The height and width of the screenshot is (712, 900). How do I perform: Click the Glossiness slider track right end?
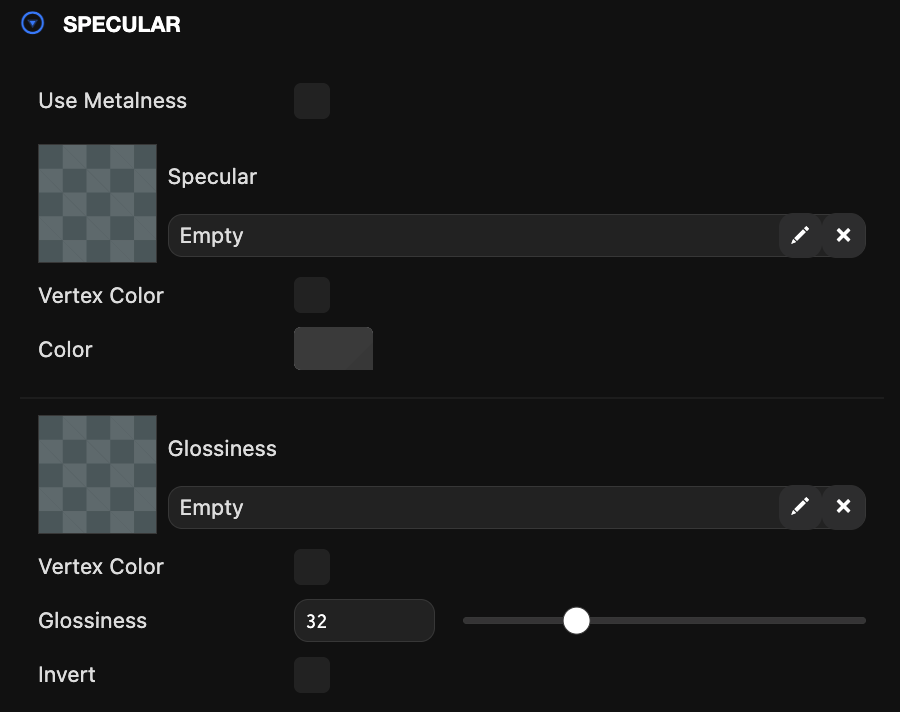coord(860,621)
